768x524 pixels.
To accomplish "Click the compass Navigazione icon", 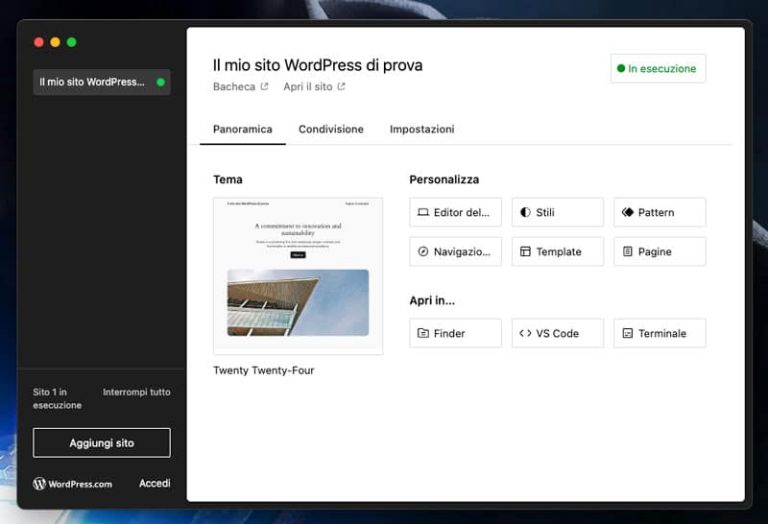I will [423, 251].
